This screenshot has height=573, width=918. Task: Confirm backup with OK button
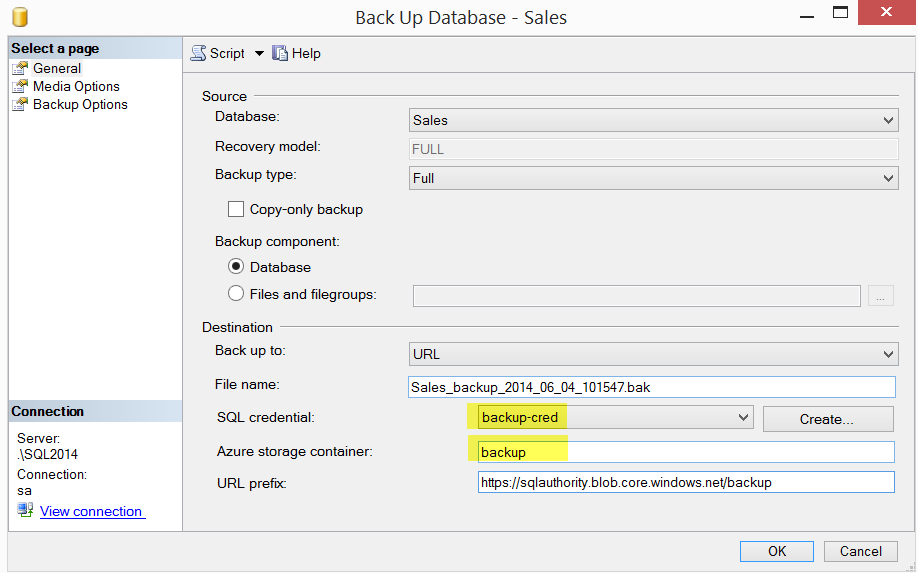[x=777, y=551]
